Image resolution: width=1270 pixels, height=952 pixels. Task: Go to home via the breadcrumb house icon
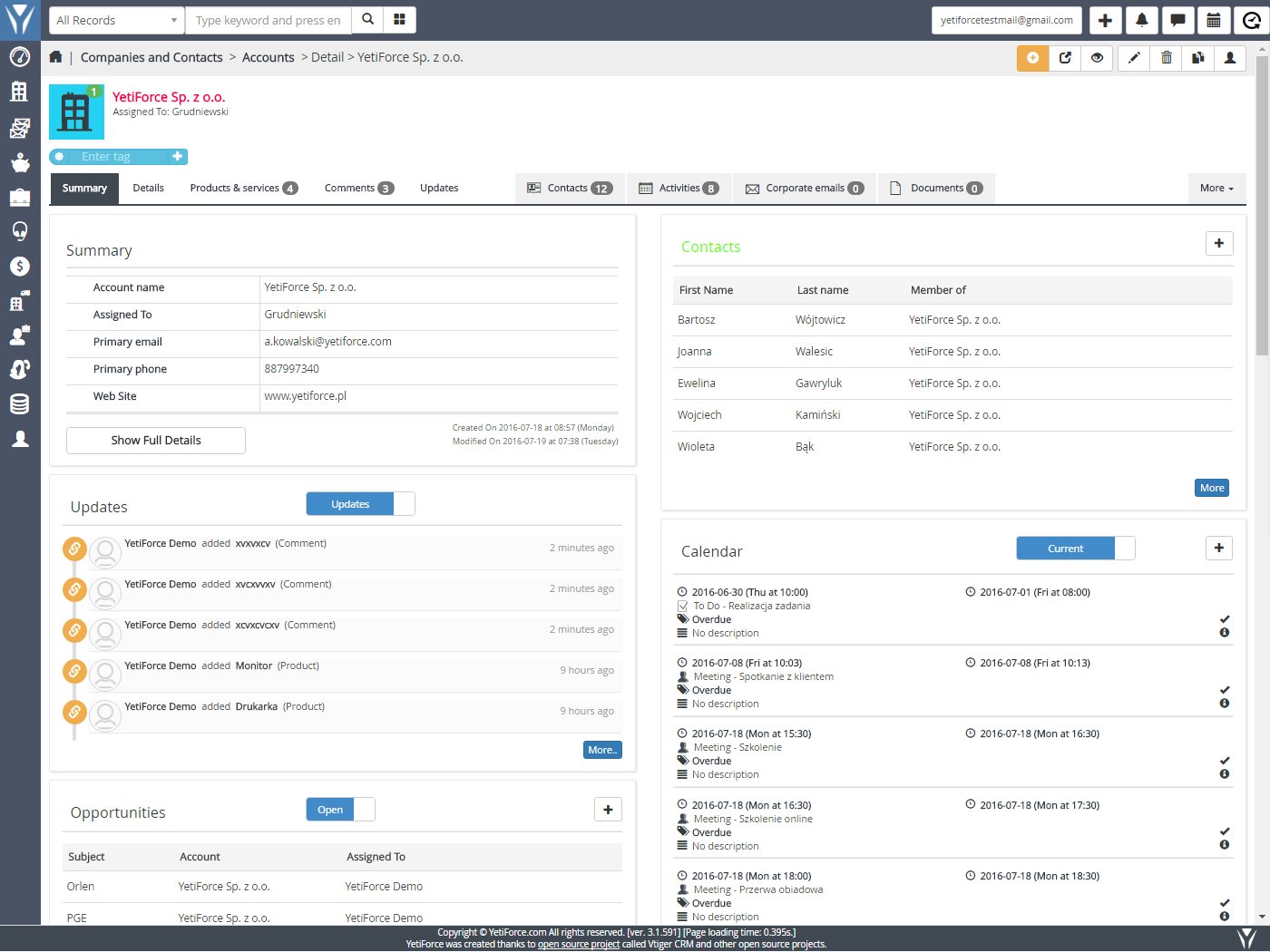[x=55, y=57]
